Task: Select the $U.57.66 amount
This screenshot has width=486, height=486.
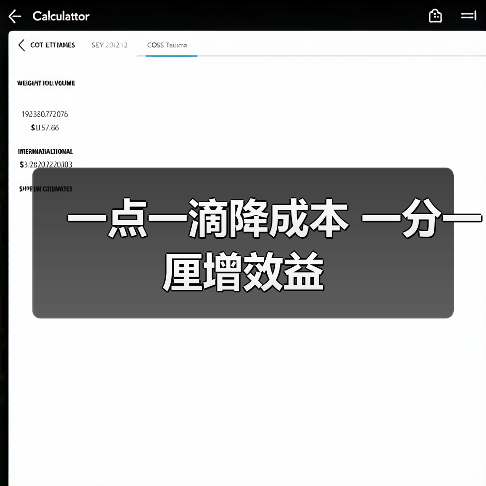Action: [45, 128]
